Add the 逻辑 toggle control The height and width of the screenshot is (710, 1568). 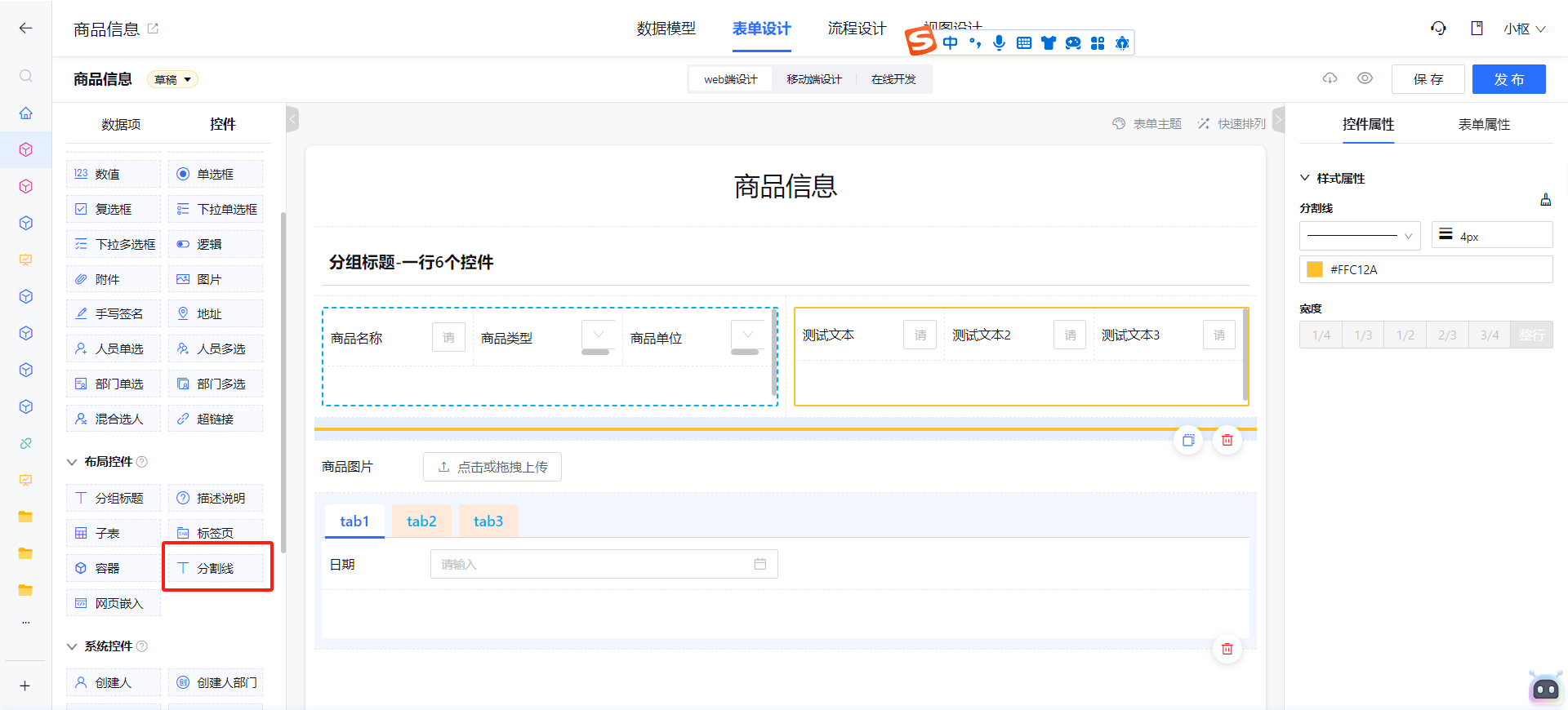pos(216,244)
